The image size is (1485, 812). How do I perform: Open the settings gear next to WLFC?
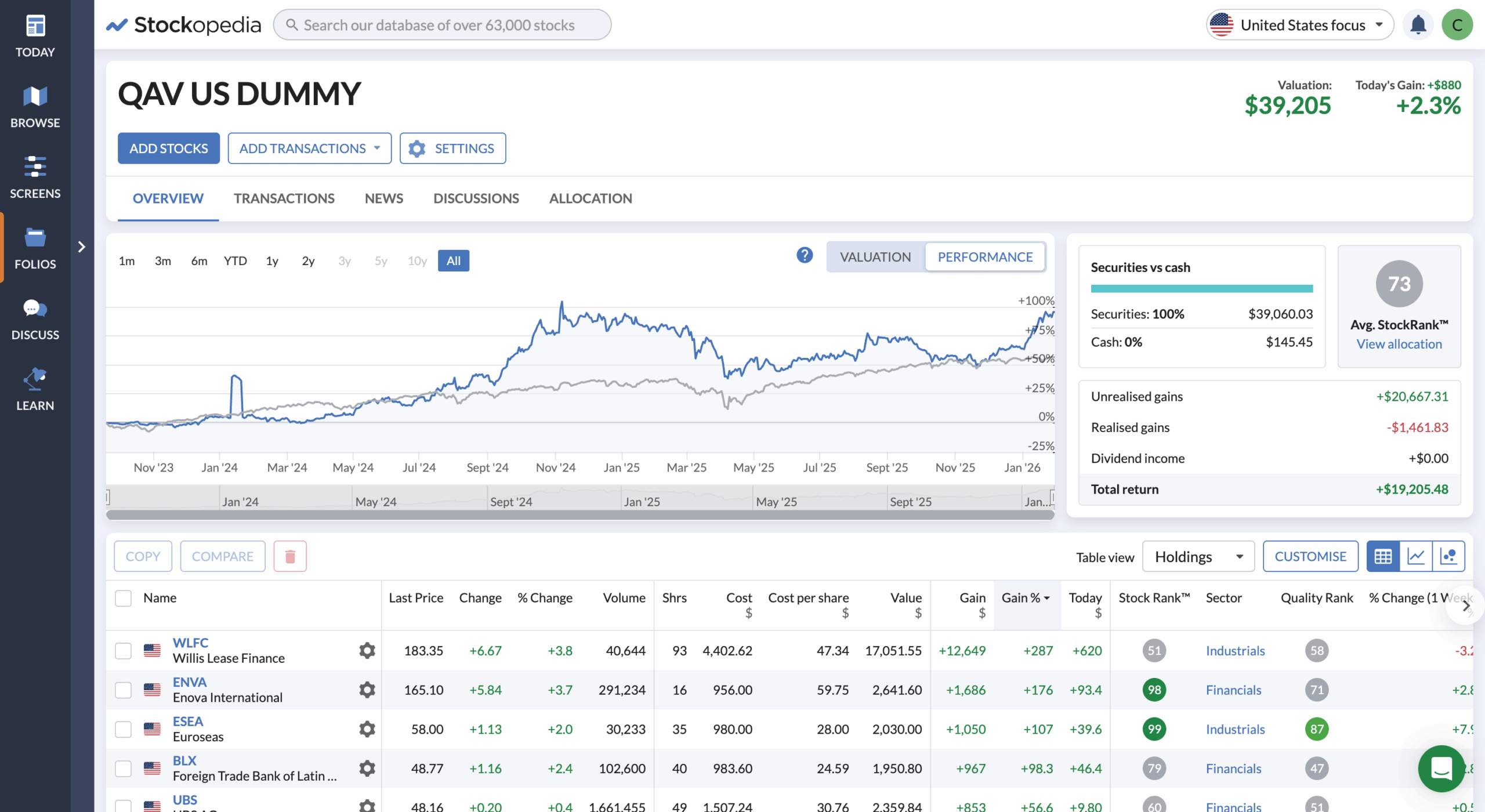(x=367, y=650)
